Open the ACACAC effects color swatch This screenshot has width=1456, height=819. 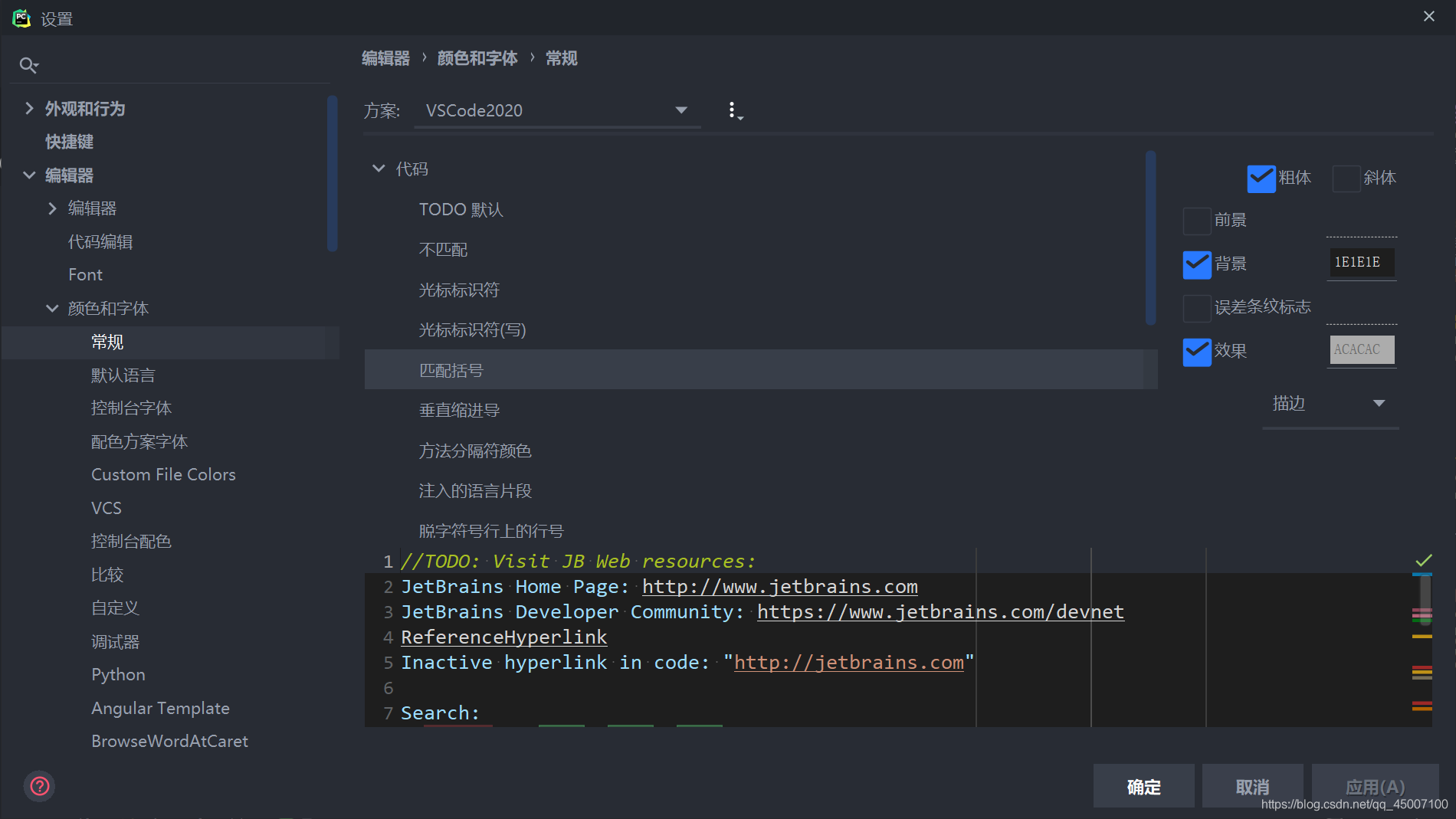1361,350
